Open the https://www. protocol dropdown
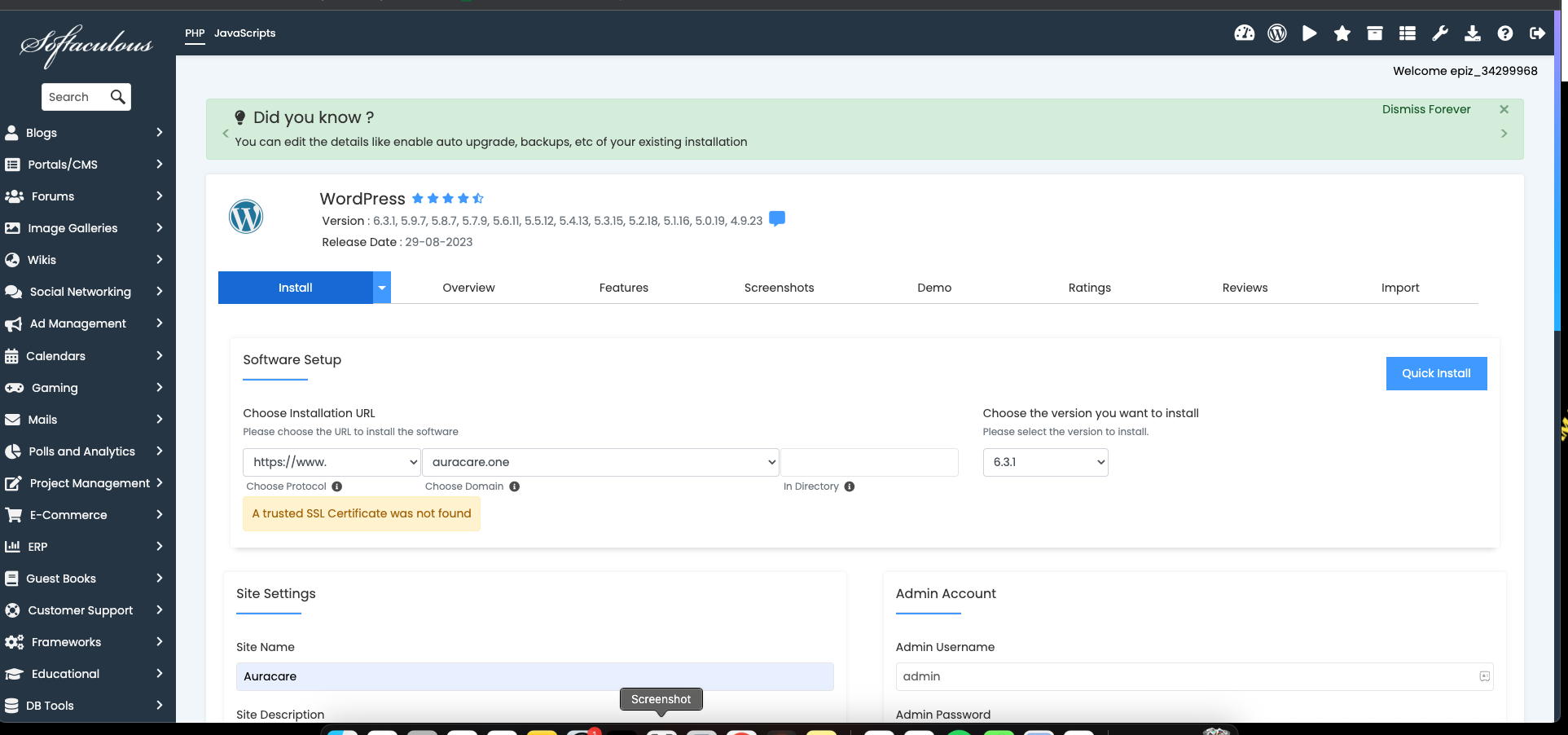The image size is (1568, 735). coord(332,462)
